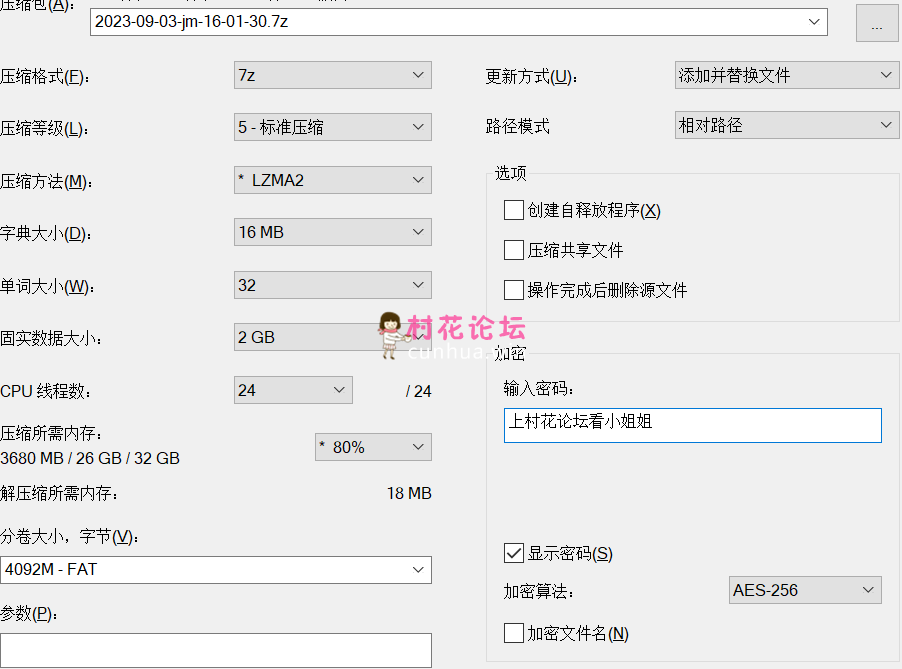Open the 更新方式 添加并替换文件 dropdown
The height and width of the screenshot is (669, 902).
tap(786, 75)
